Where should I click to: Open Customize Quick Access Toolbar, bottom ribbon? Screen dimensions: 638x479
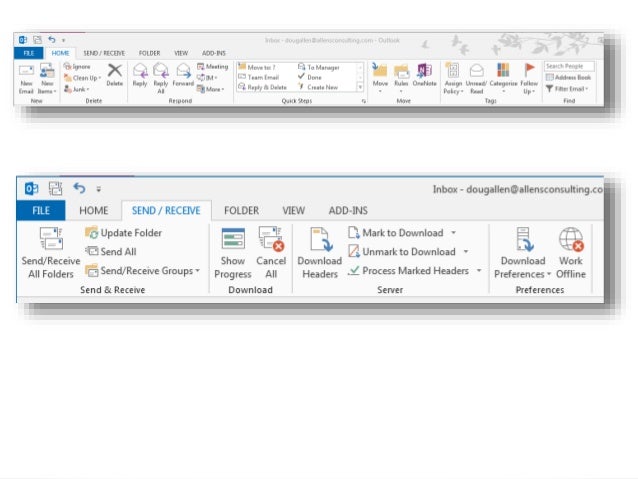point(98,189)
